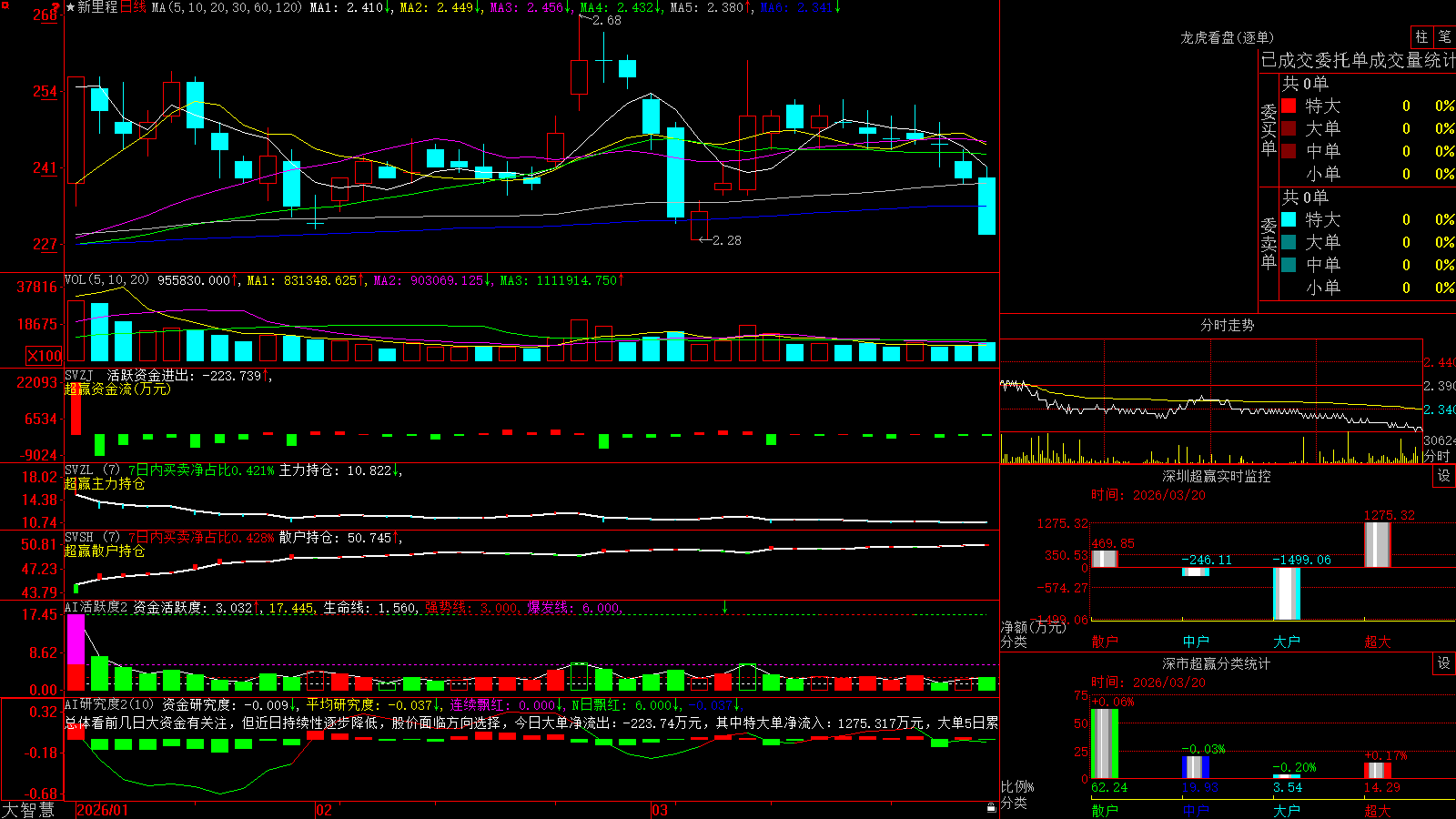Screen dimensions: 1456x819
Task: Click the 469.85 散户 bar
Action: click(x=1105, y=559)
